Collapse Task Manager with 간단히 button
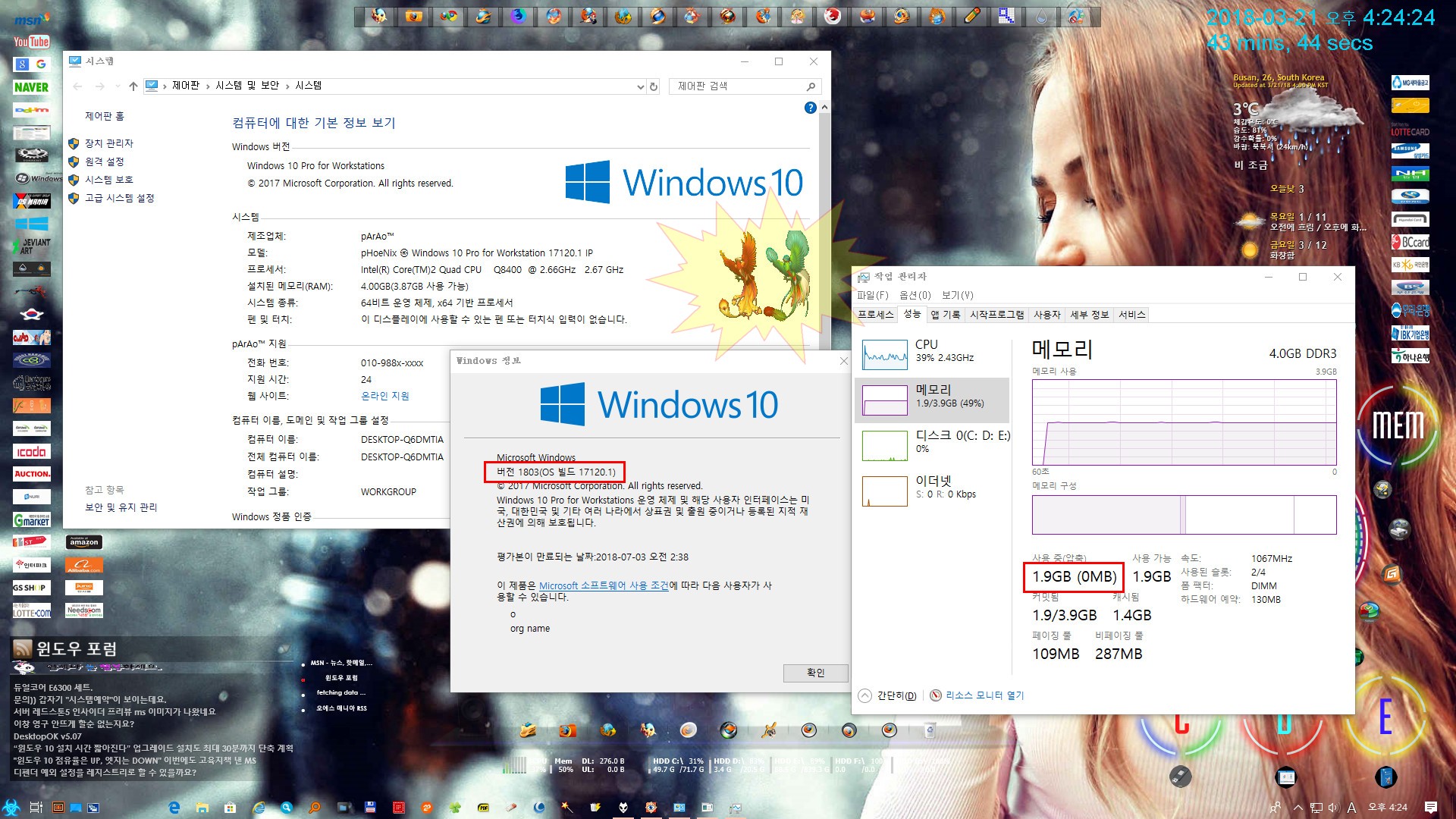The image size is (1456, 819). [x=887, y=695]
